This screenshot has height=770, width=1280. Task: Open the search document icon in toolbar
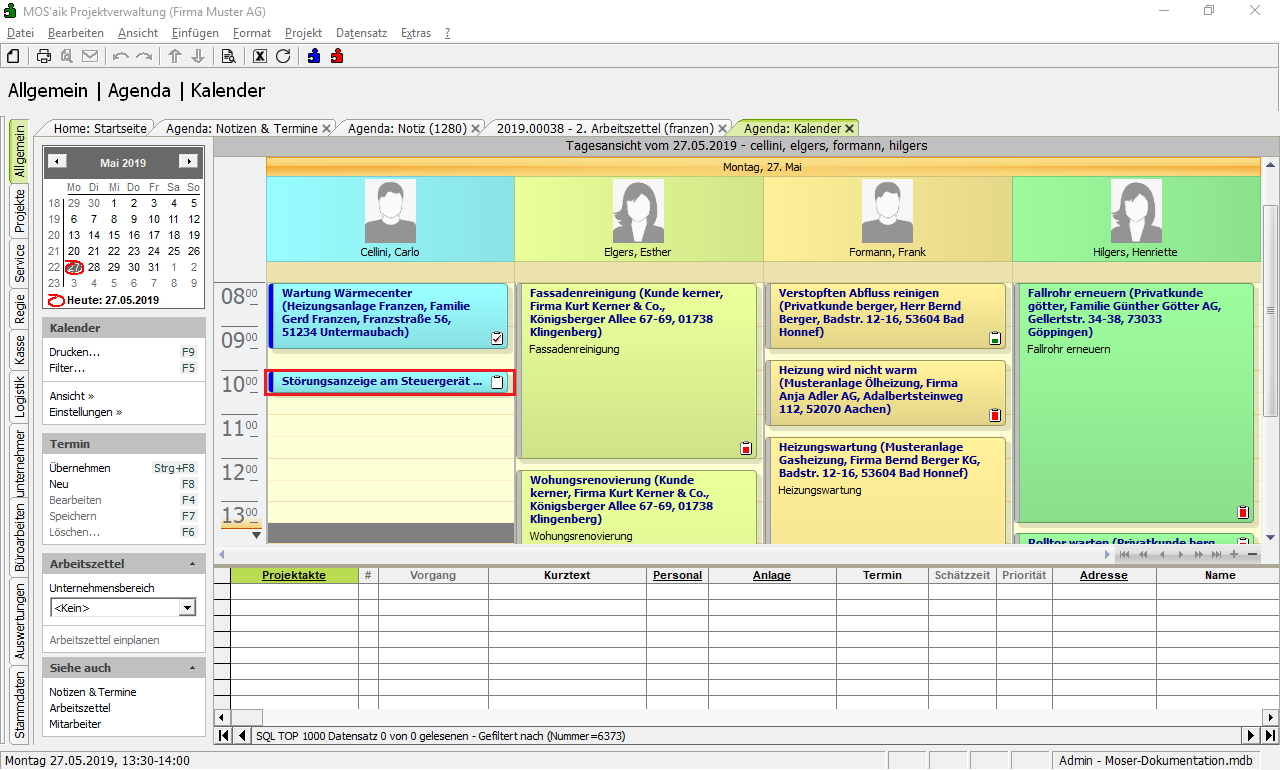coord(228,56)
